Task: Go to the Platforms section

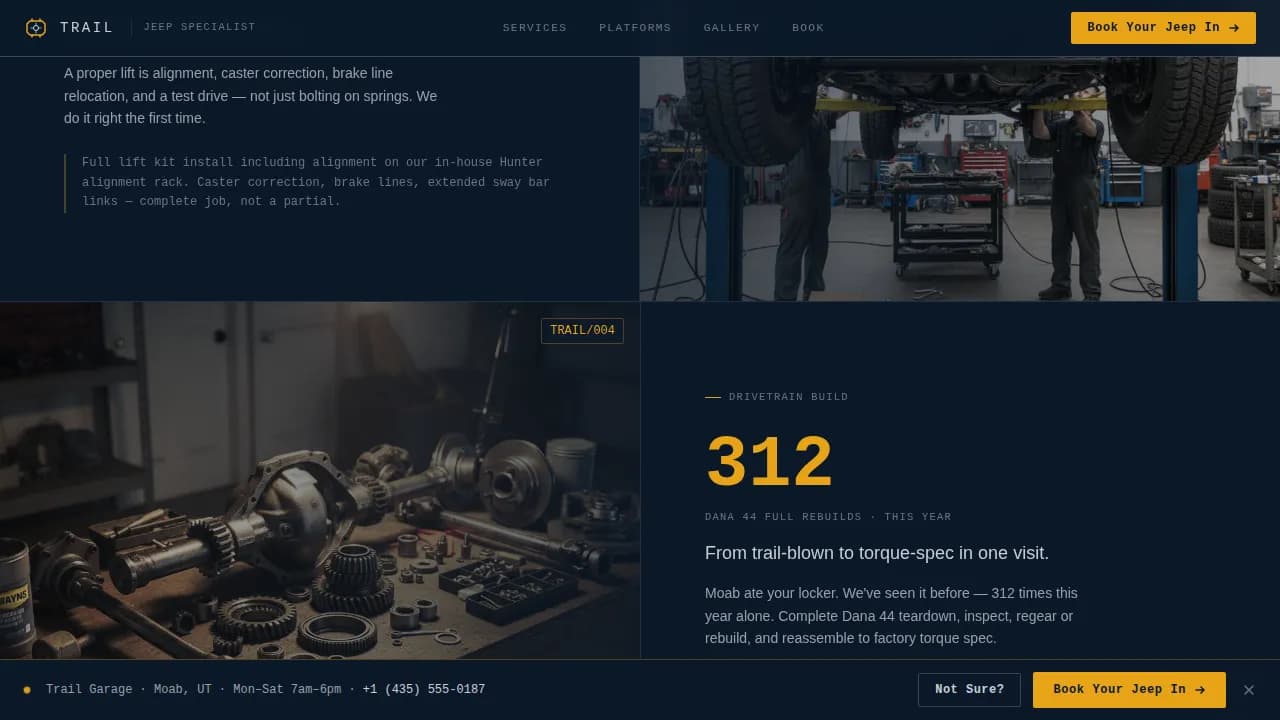Action: coord(635,28)
